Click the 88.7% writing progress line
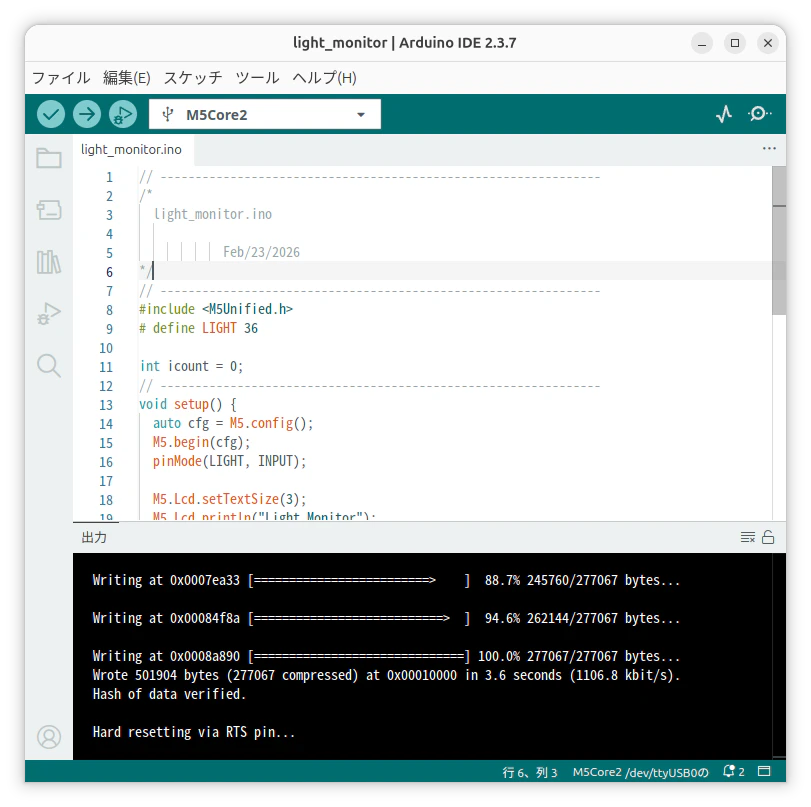The width and height of the screenshot is (811, 807). [x=386, y=580]
